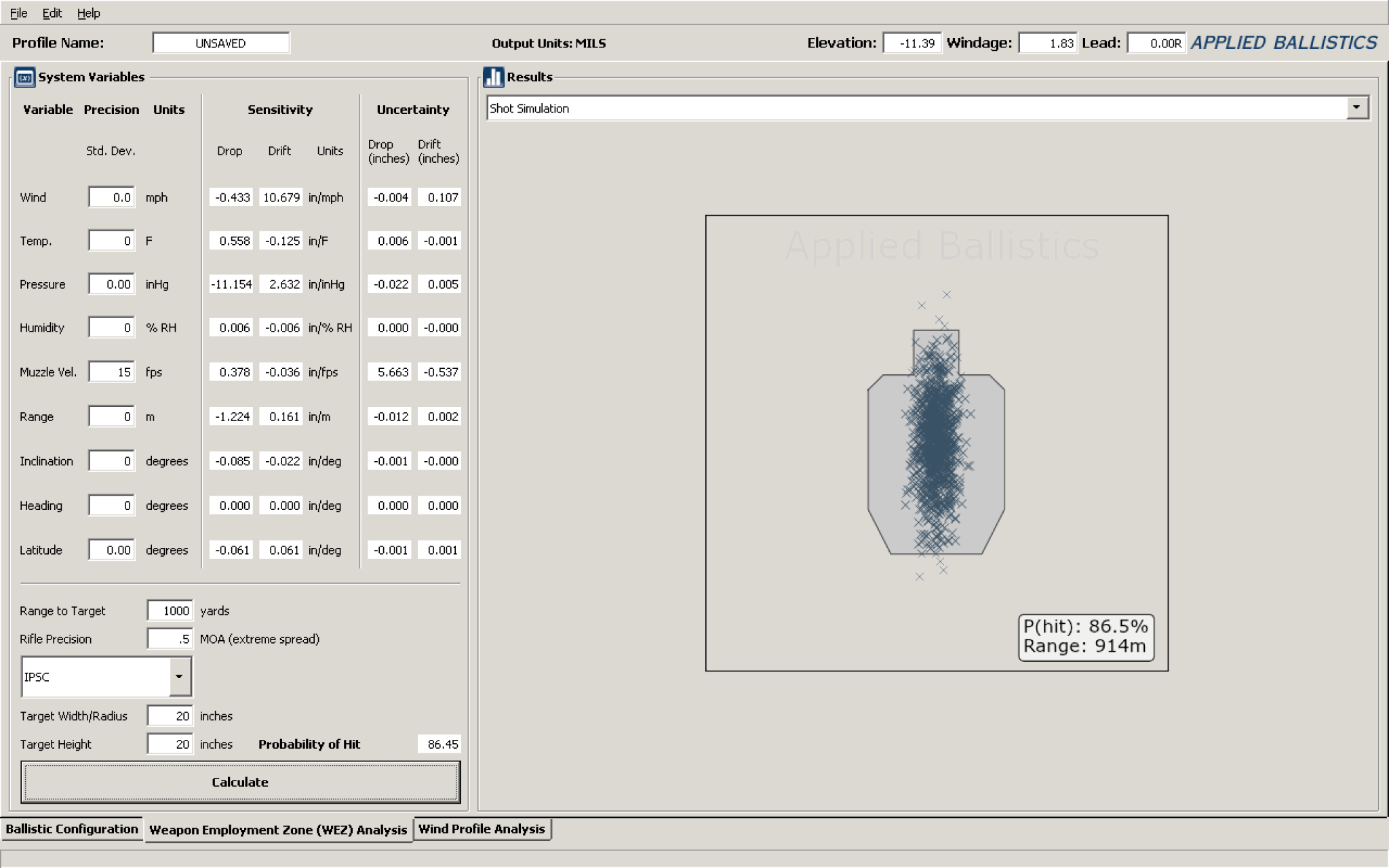The height and width of the screenshot is (868, 1389).
Task: Switch to the Ballistic Configuration tab
Action: (x=72, y=829)
